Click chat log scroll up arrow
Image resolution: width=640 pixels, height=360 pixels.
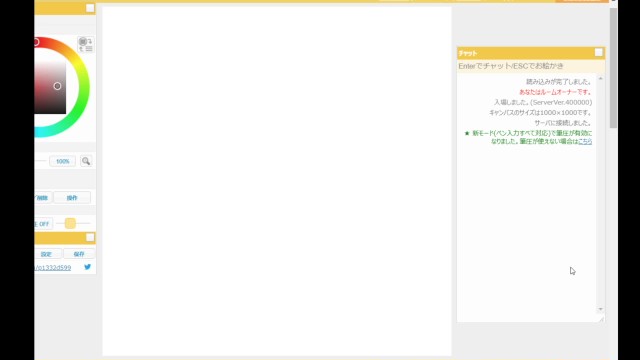click(x=600, y=78)
